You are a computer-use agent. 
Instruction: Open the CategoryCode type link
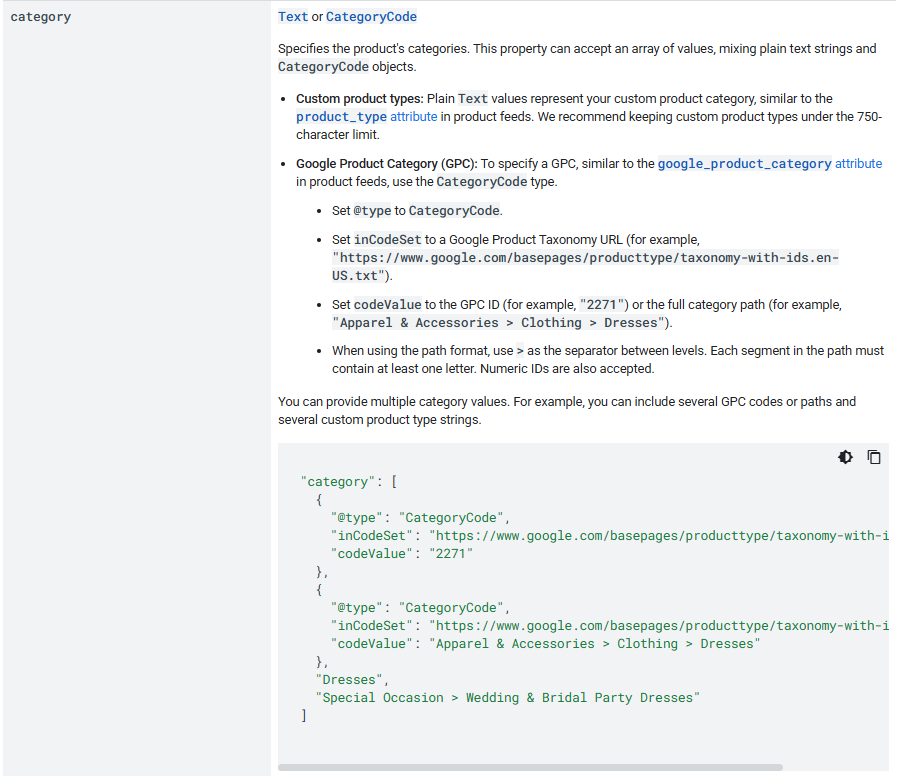(371, 17)
